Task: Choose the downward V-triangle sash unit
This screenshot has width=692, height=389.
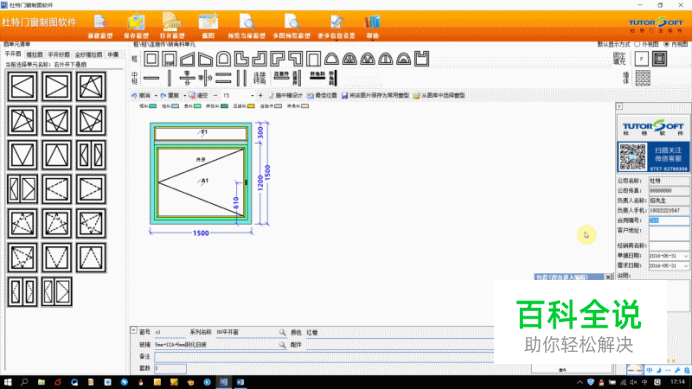Action: click(22, 155)
